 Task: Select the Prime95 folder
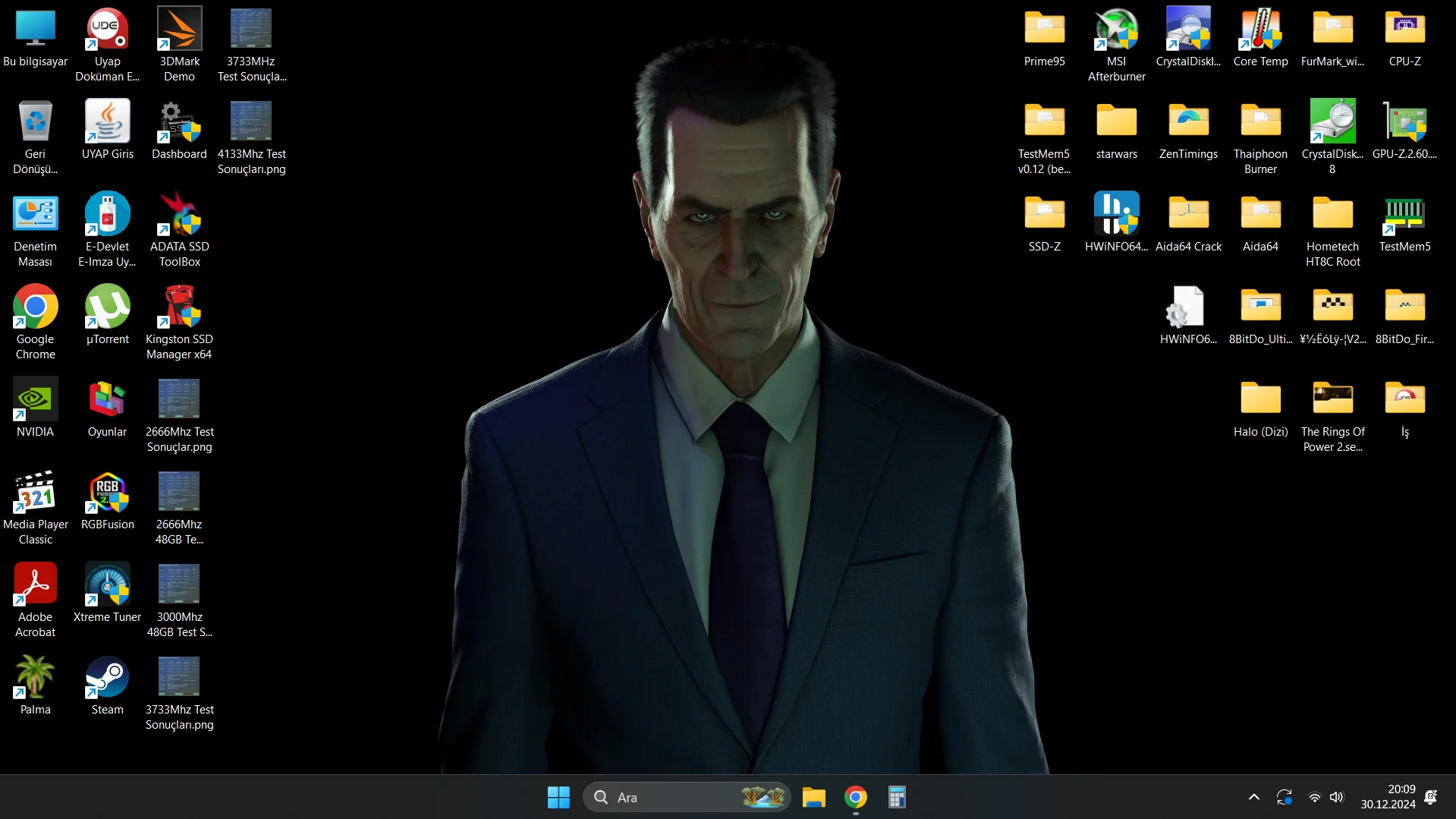pos(1044,38)
